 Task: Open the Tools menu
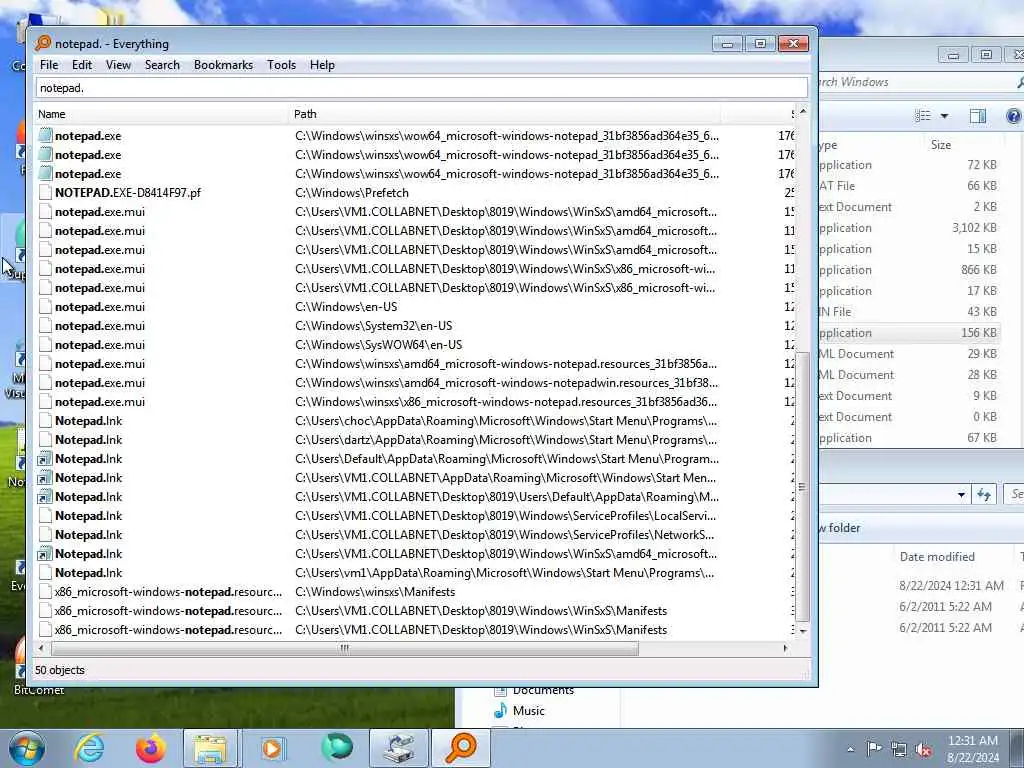[281, 65]
